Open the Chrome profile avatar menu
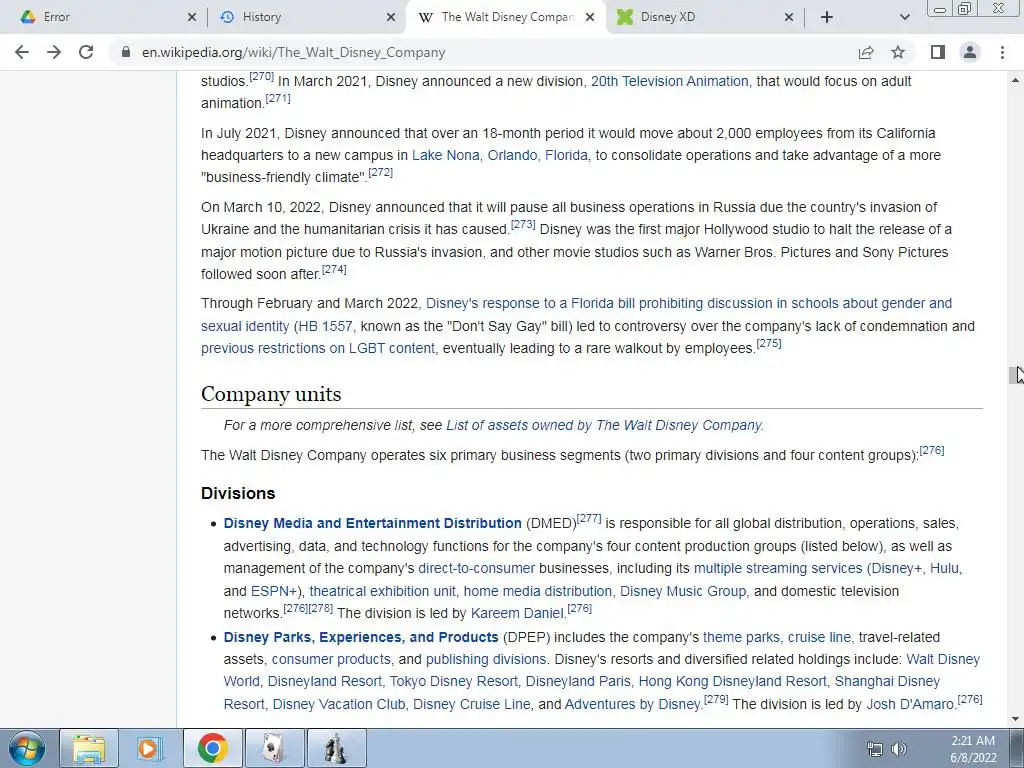1024x768 pixels. [970, 52]
